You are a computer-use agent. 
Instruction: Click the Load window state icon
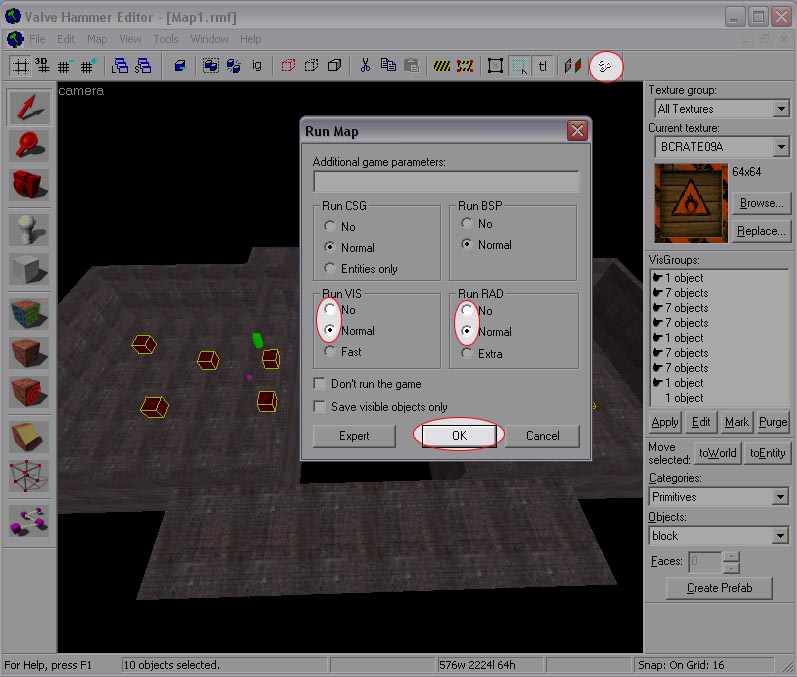[120, 66]
